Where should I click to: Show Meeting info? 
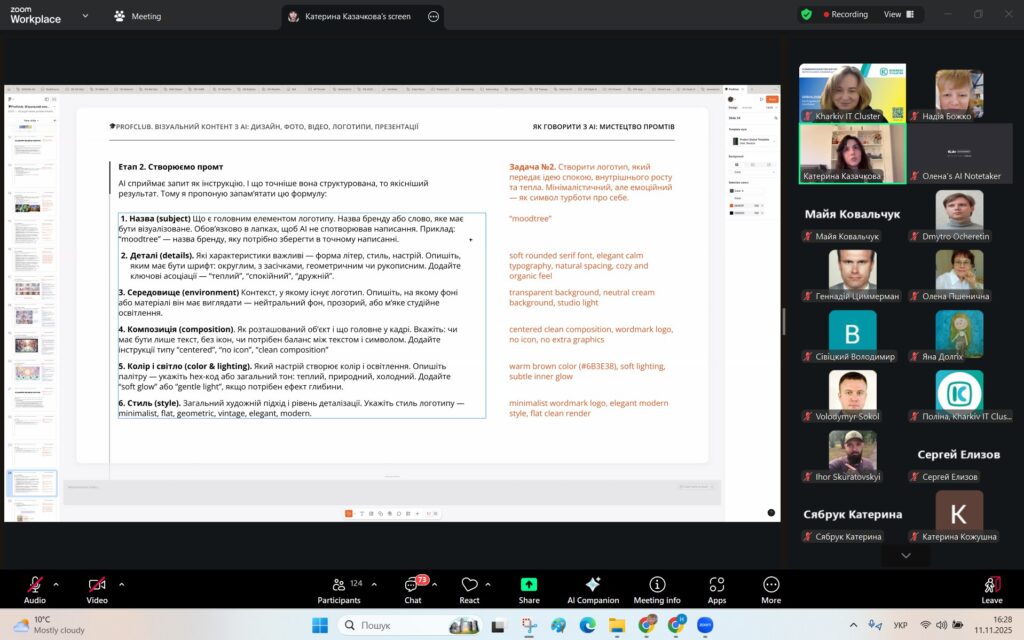pos(656,585)
